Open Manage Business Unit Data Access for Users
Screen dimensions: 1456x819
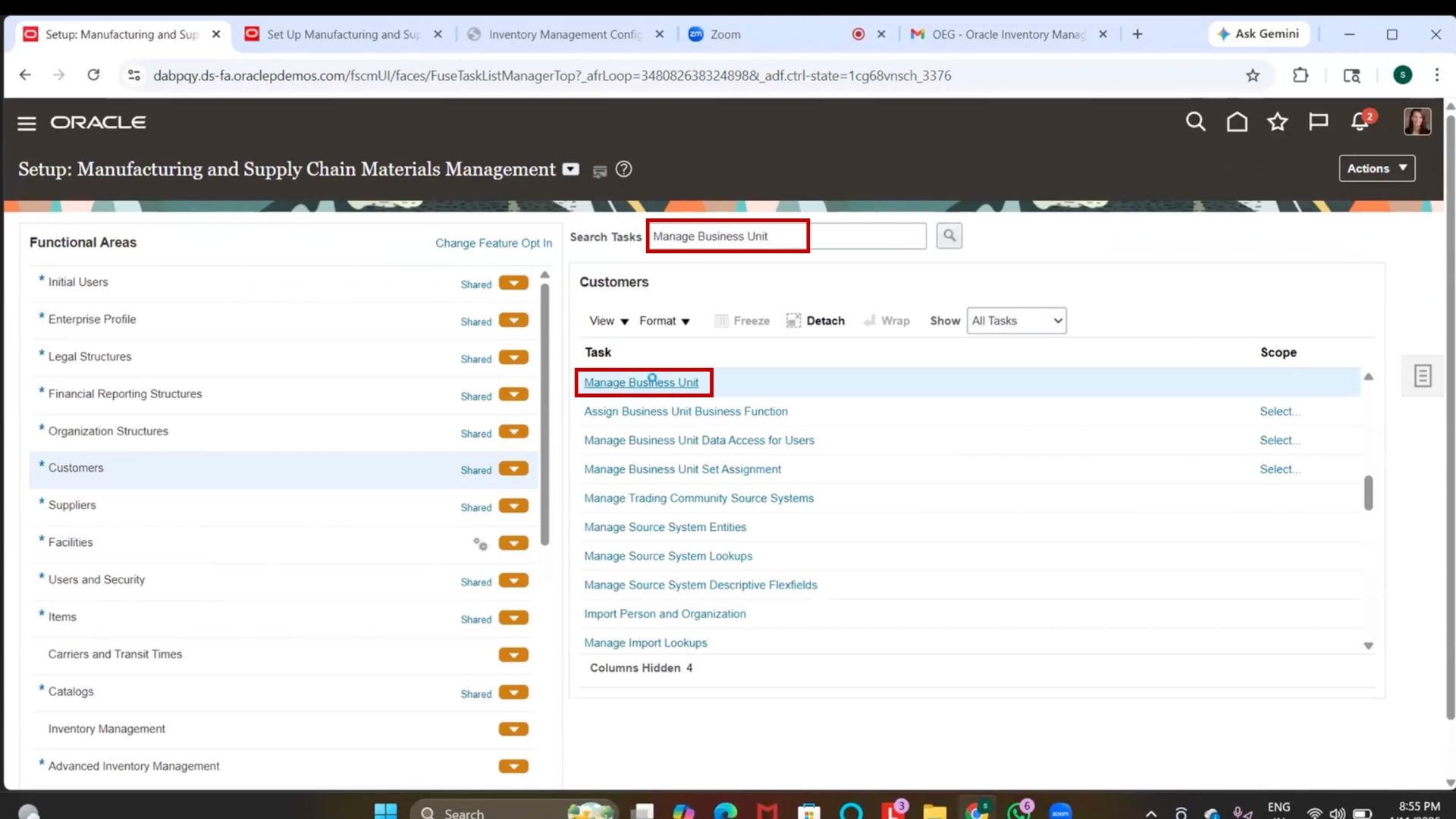(x=698, y=440)
